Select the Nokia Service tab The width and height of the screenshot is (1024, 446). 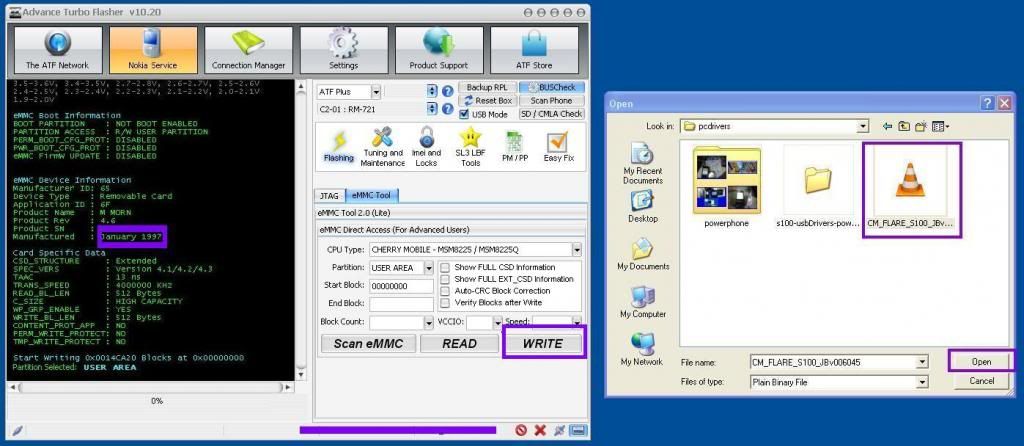tap(153, 50)
